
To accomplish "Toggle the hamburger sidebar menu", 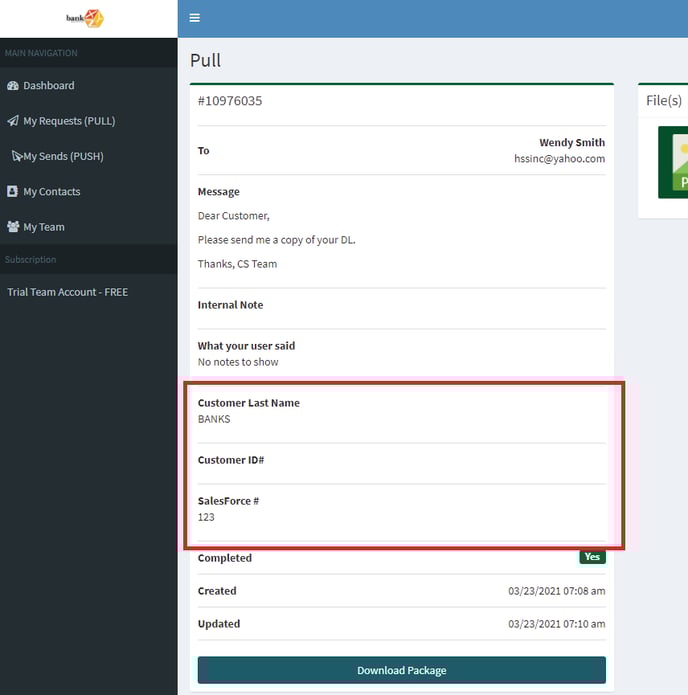I will [194, 18].
